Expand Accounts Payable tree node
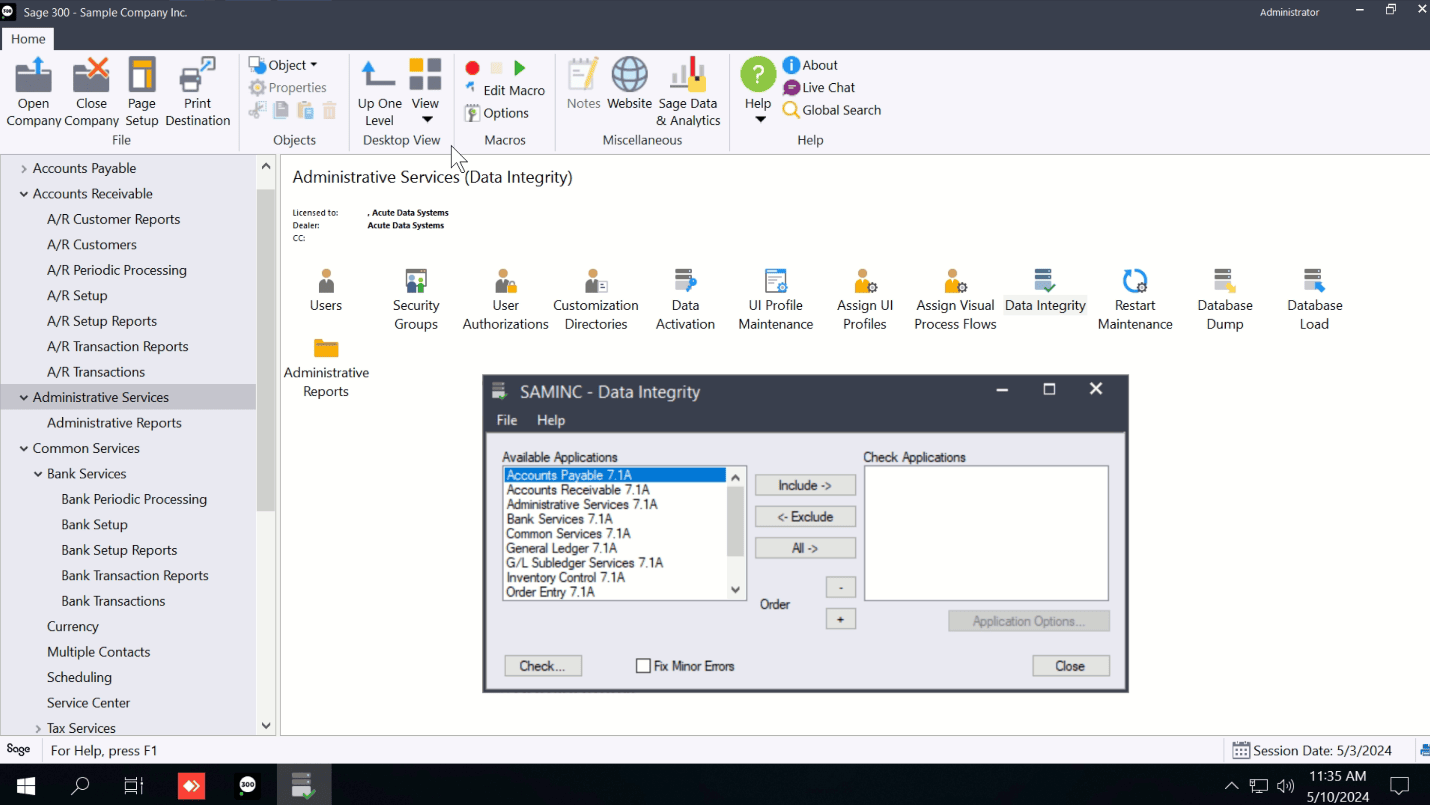Viewport: 1430px width, 805px height. pos(24,169)
